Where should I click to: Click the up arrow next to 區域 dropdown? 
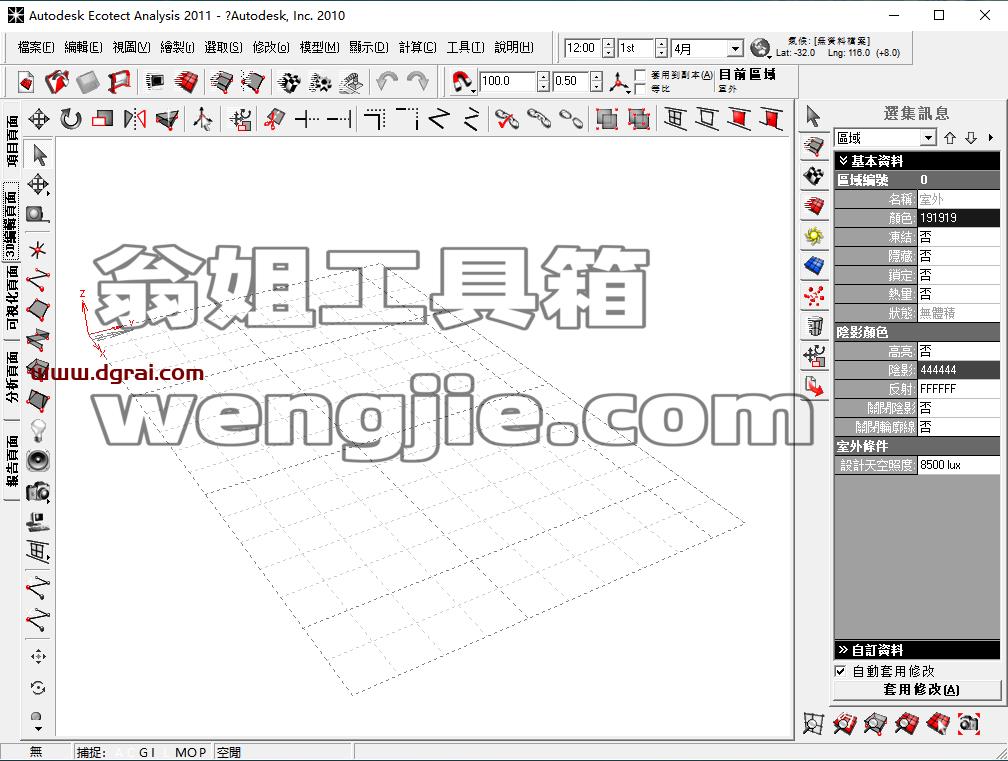click(x=950, y=138)
